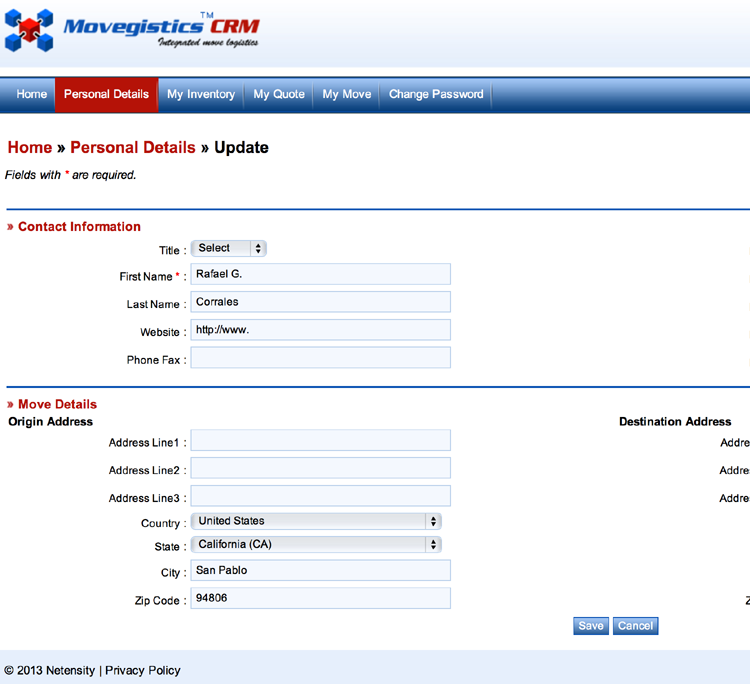Screen dimensions: 750x684
Task: Click the 'Fields with * are required' note
Action: coord(70,175)
